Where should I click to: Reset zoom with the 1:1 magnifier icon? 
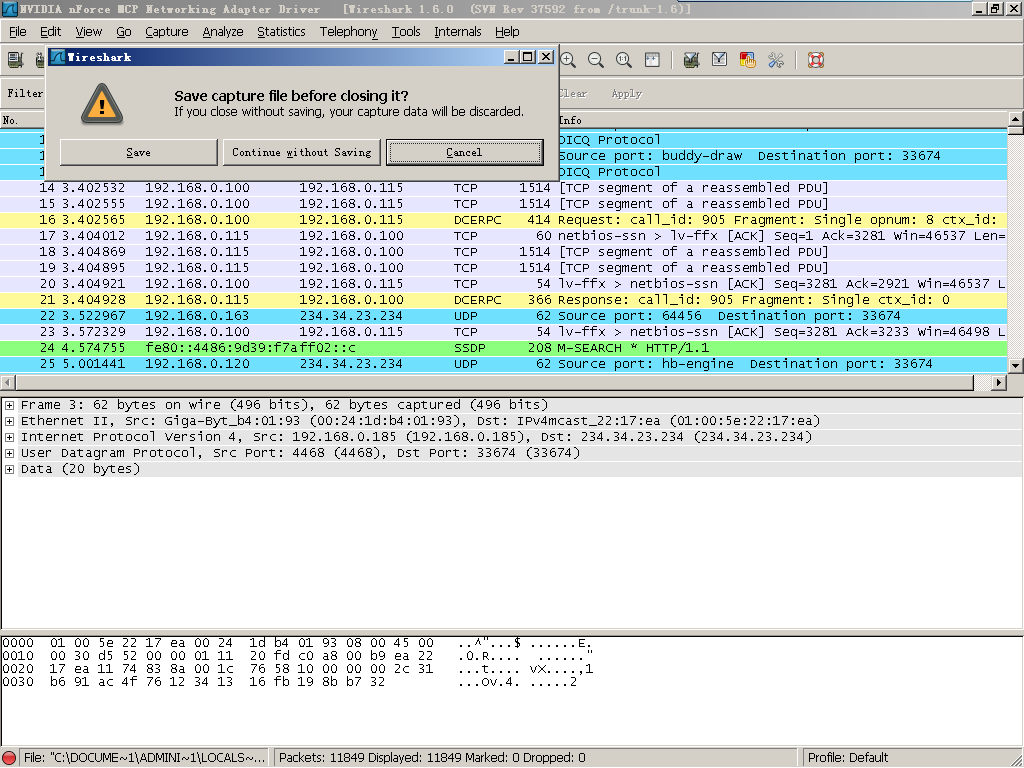(624, 60)
